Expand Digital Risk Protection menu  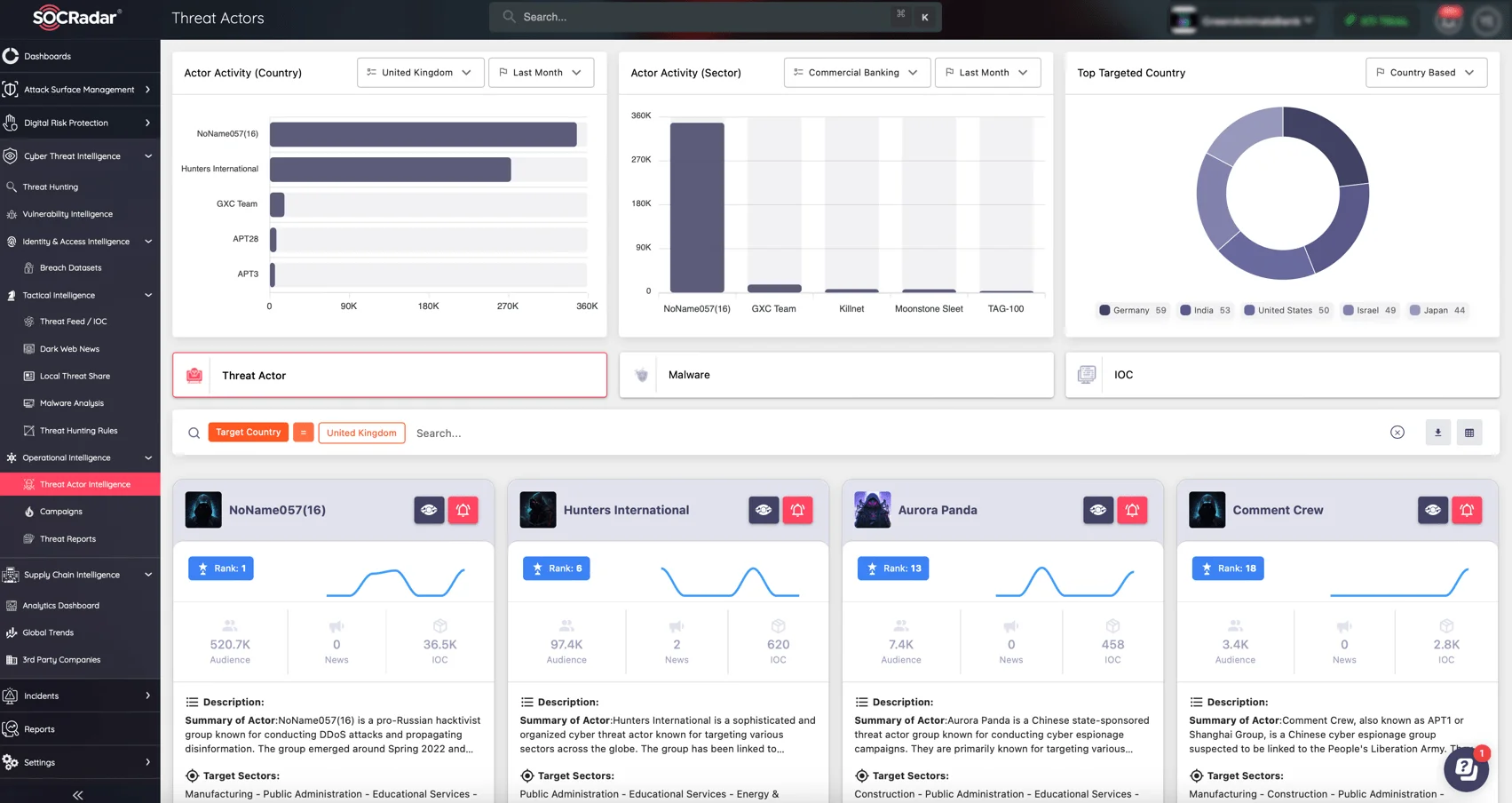(80, 123)
